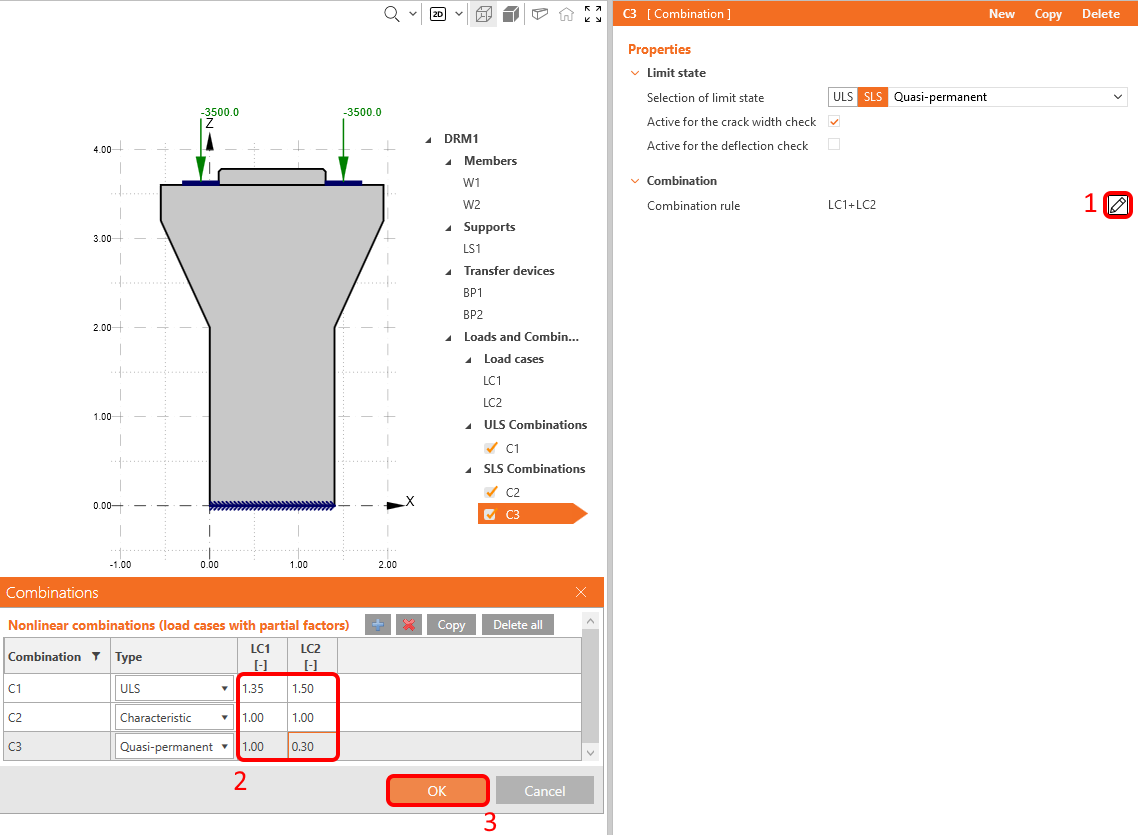Enable Active for the deflection check

click(x=834, y=145)
